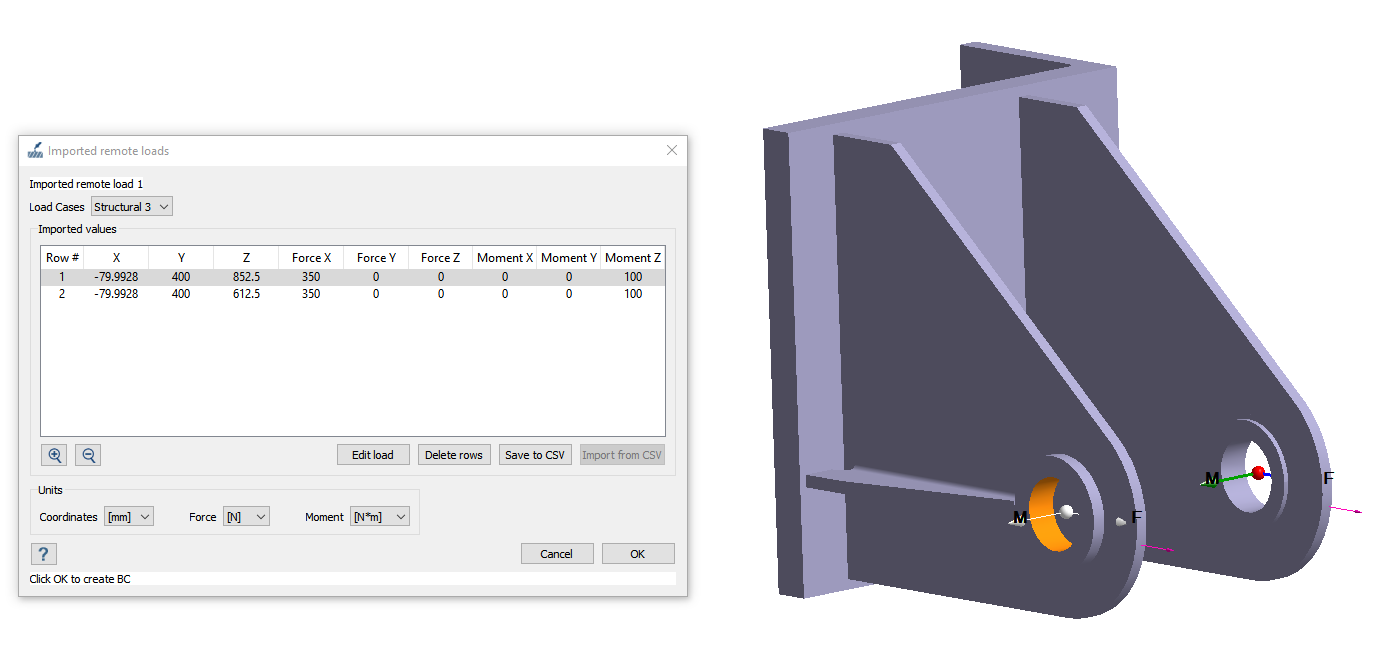This screenshot has height=648, width=1400.
Task: Click the white remote load point sphere
Action: coord(1067,511)
